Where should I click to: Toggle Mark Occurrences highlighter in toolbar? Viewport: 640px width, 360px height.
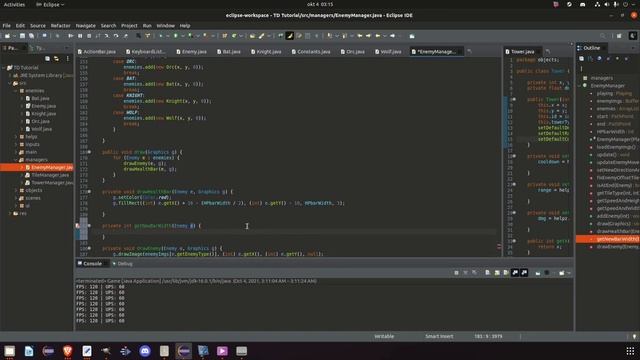click(289, 36)
